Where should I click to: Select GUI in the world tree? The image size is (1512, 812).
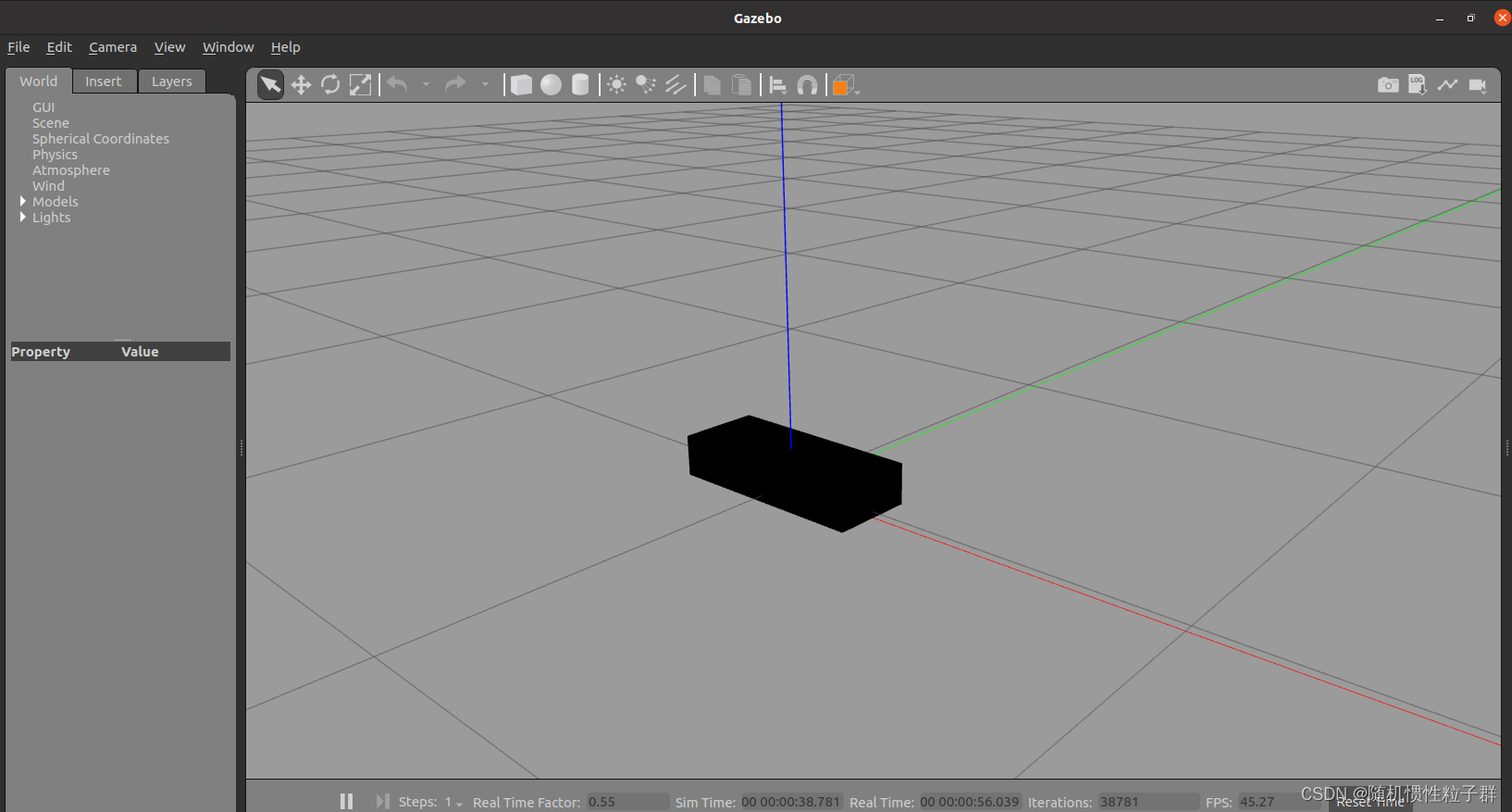click(43, 107)
